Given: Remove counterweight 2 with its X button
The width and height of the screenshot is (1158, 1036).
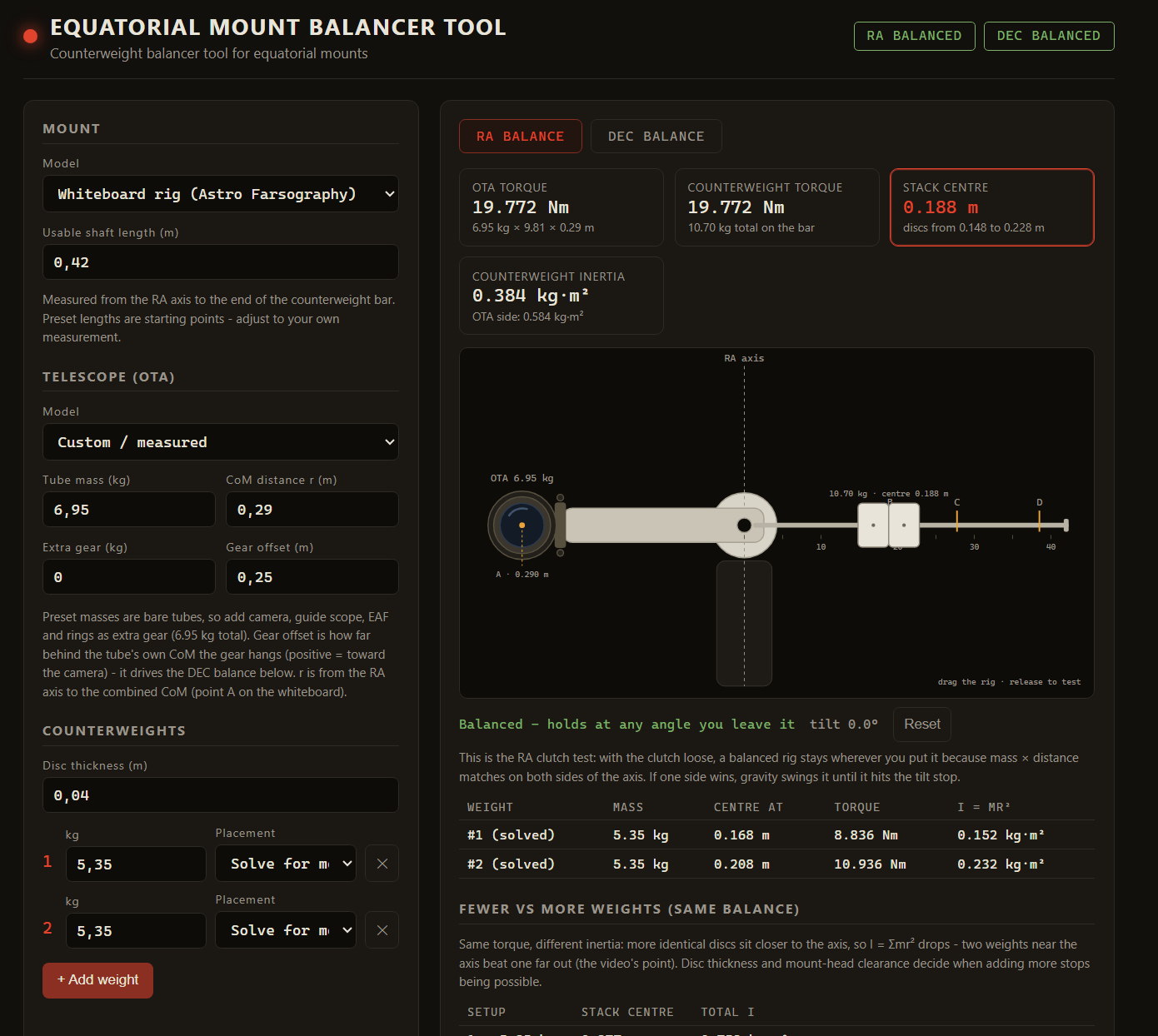Looking at the screenshot, I should pos(382,930).
